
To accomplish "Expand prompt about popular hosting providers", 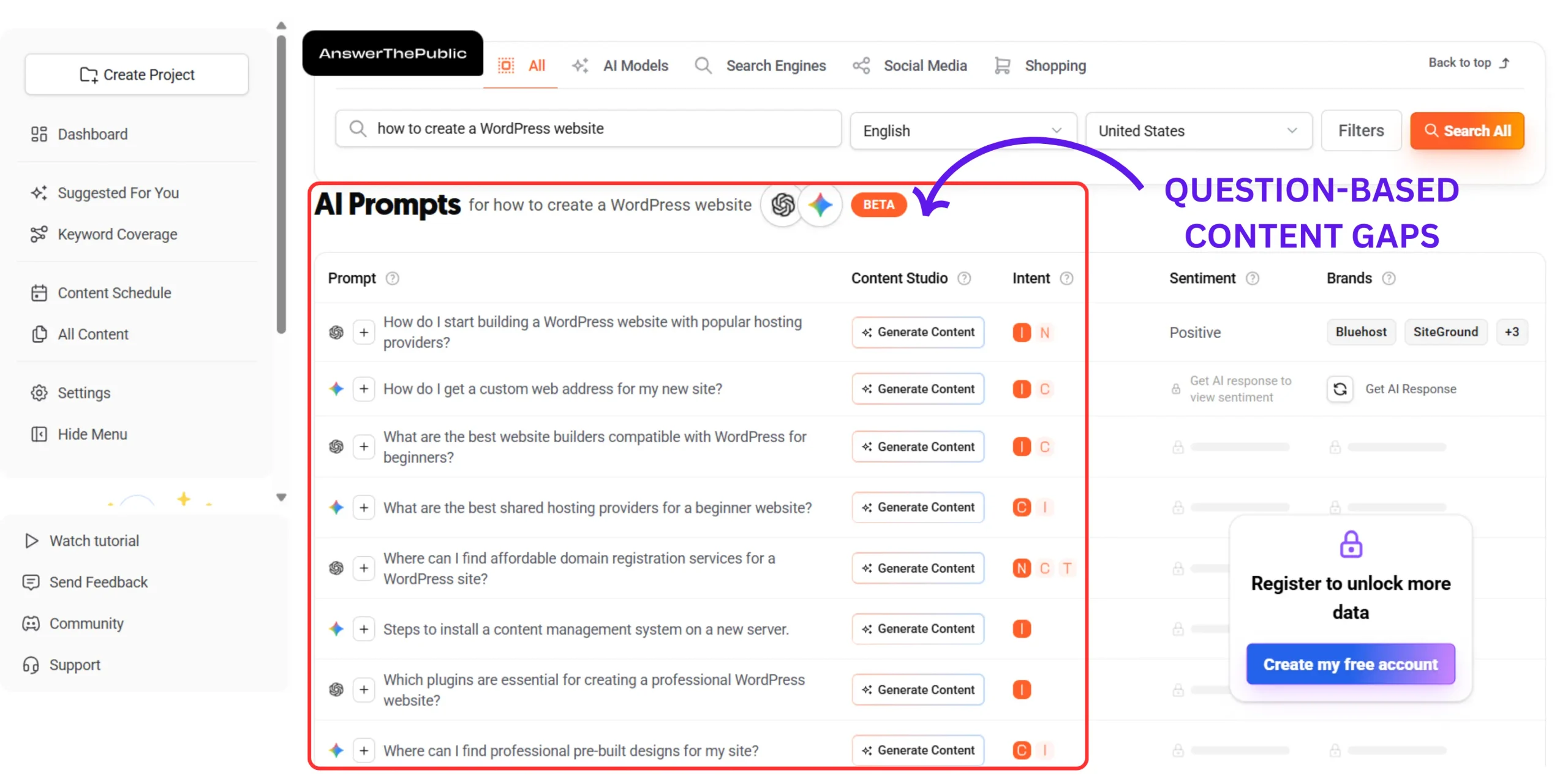I will 364,332.
